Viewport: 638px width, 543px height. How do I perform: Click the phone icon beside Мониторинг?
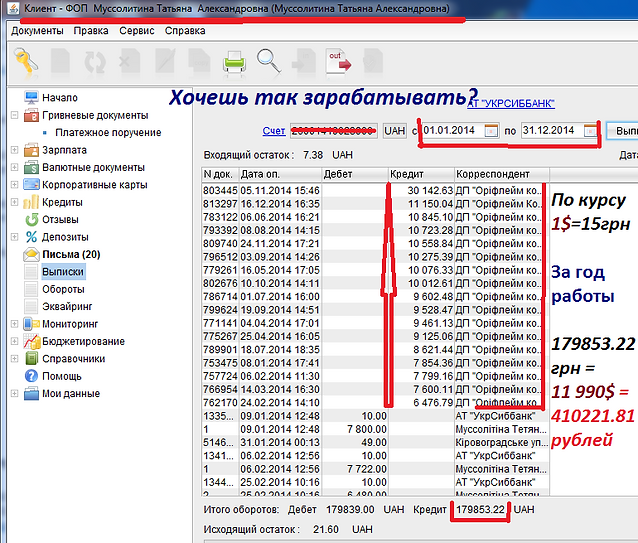[31, 324]
